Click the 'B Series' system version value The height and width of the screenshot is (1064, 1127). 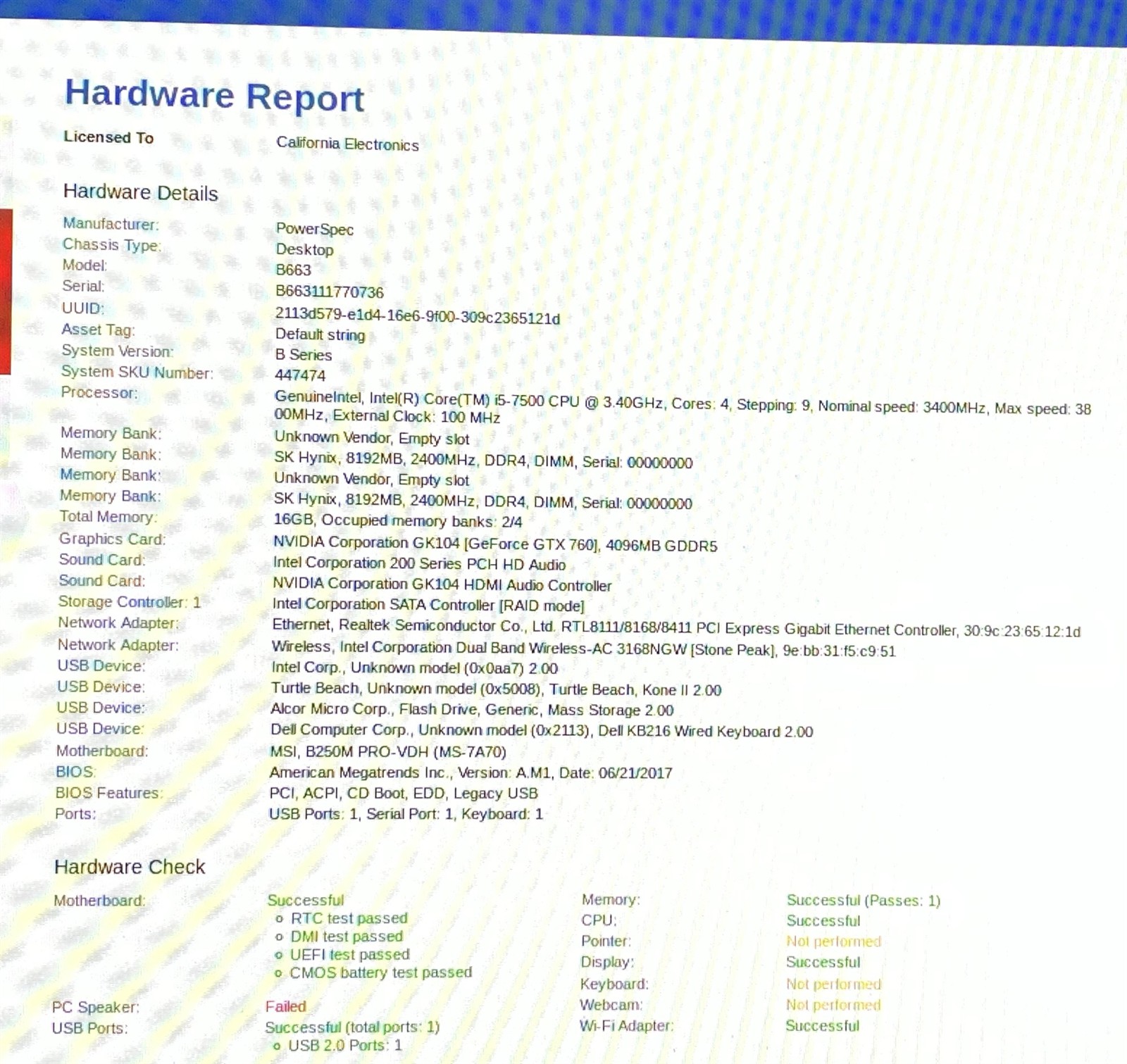(303, 354)
